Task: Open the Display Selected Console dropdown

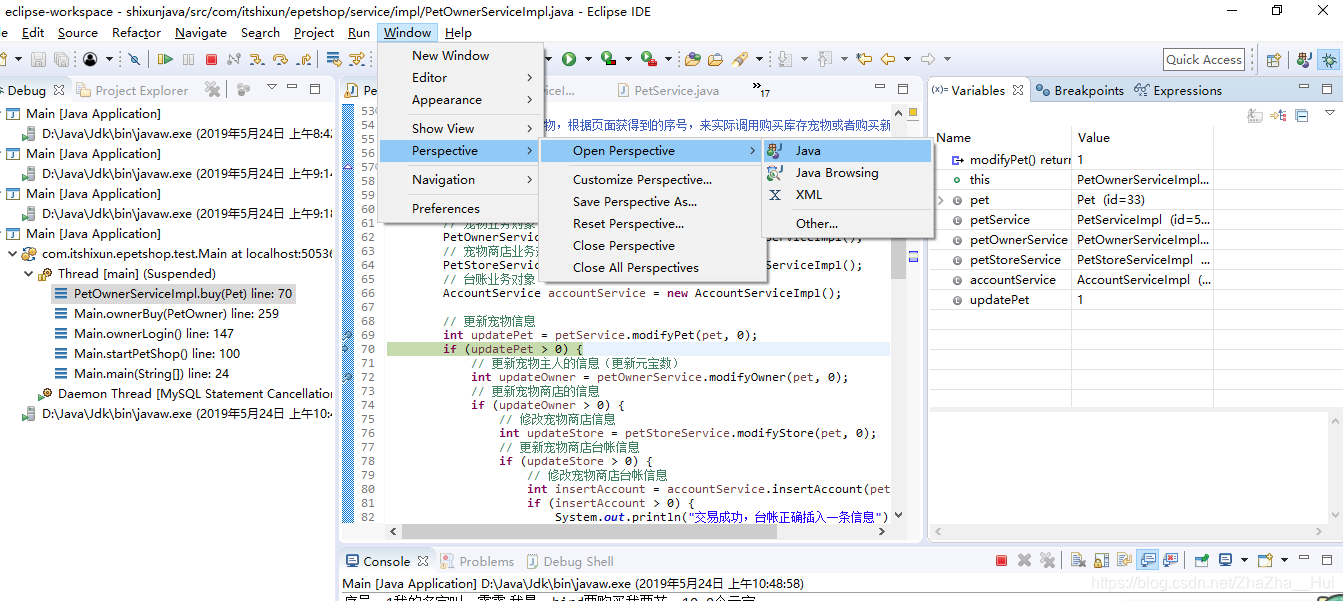Action: (1244, 560)
